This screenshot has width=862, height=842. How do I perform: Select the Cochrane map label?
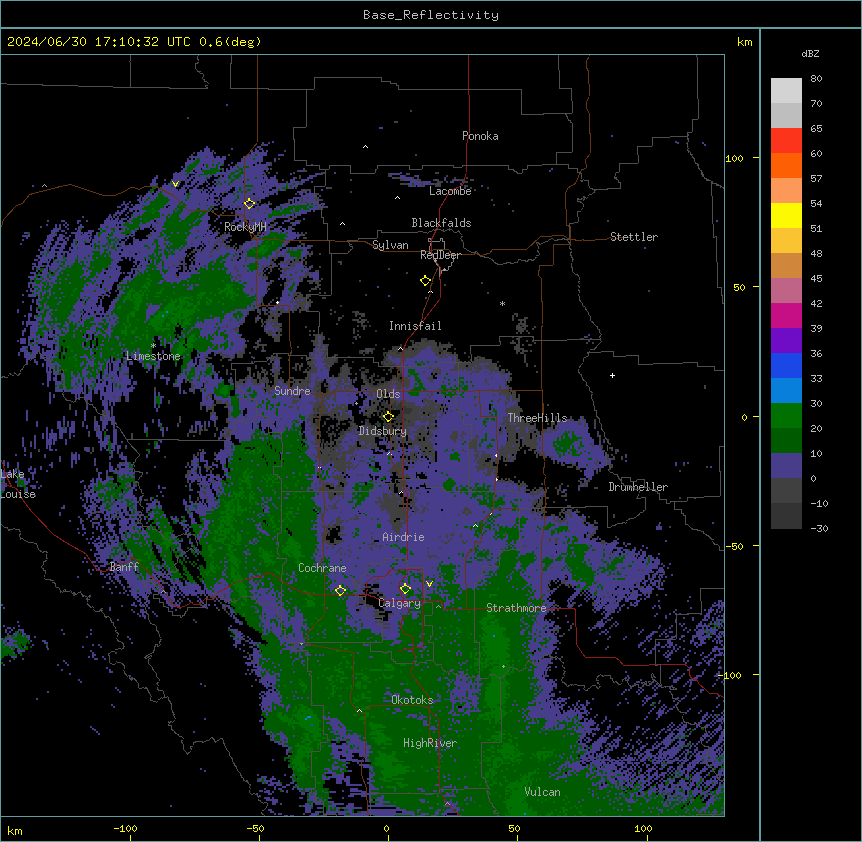tap(322, 568)
